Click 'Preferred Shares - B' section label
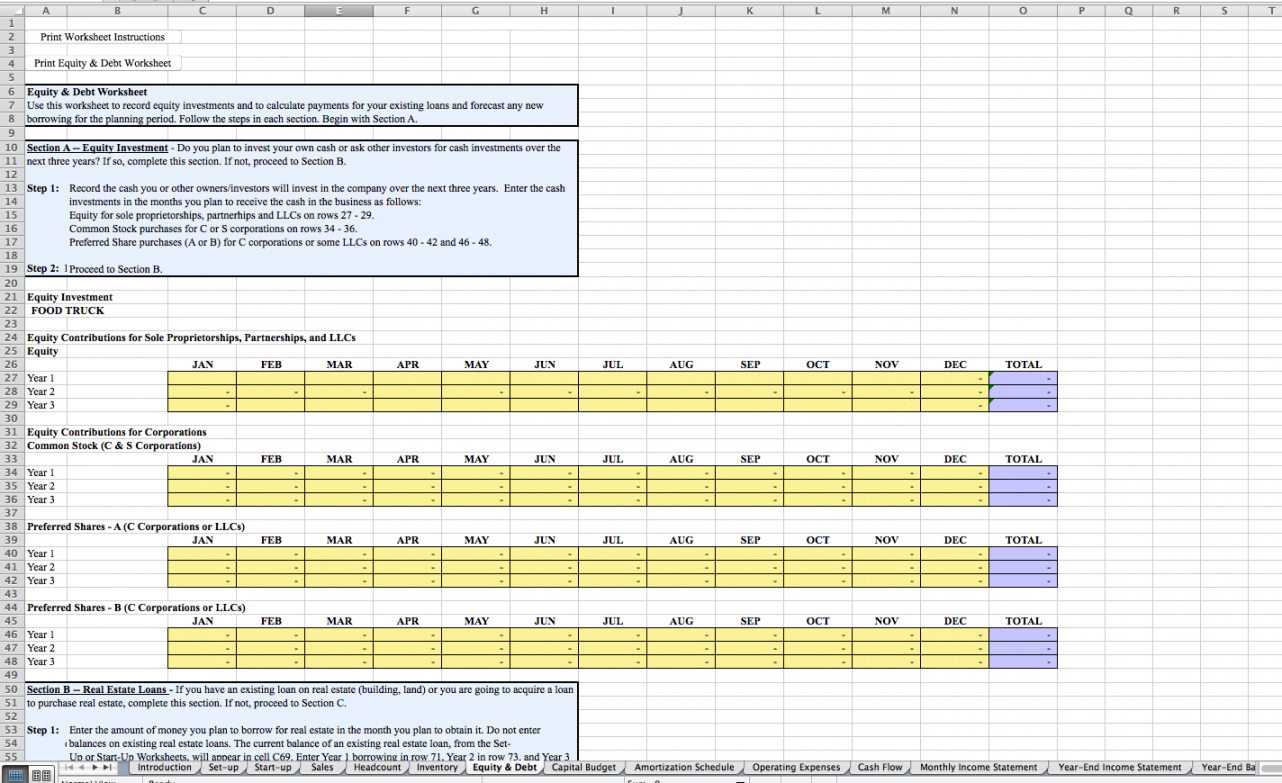Image resolution: width=1282 pixels, height=783 pixels. click(136, 607)
